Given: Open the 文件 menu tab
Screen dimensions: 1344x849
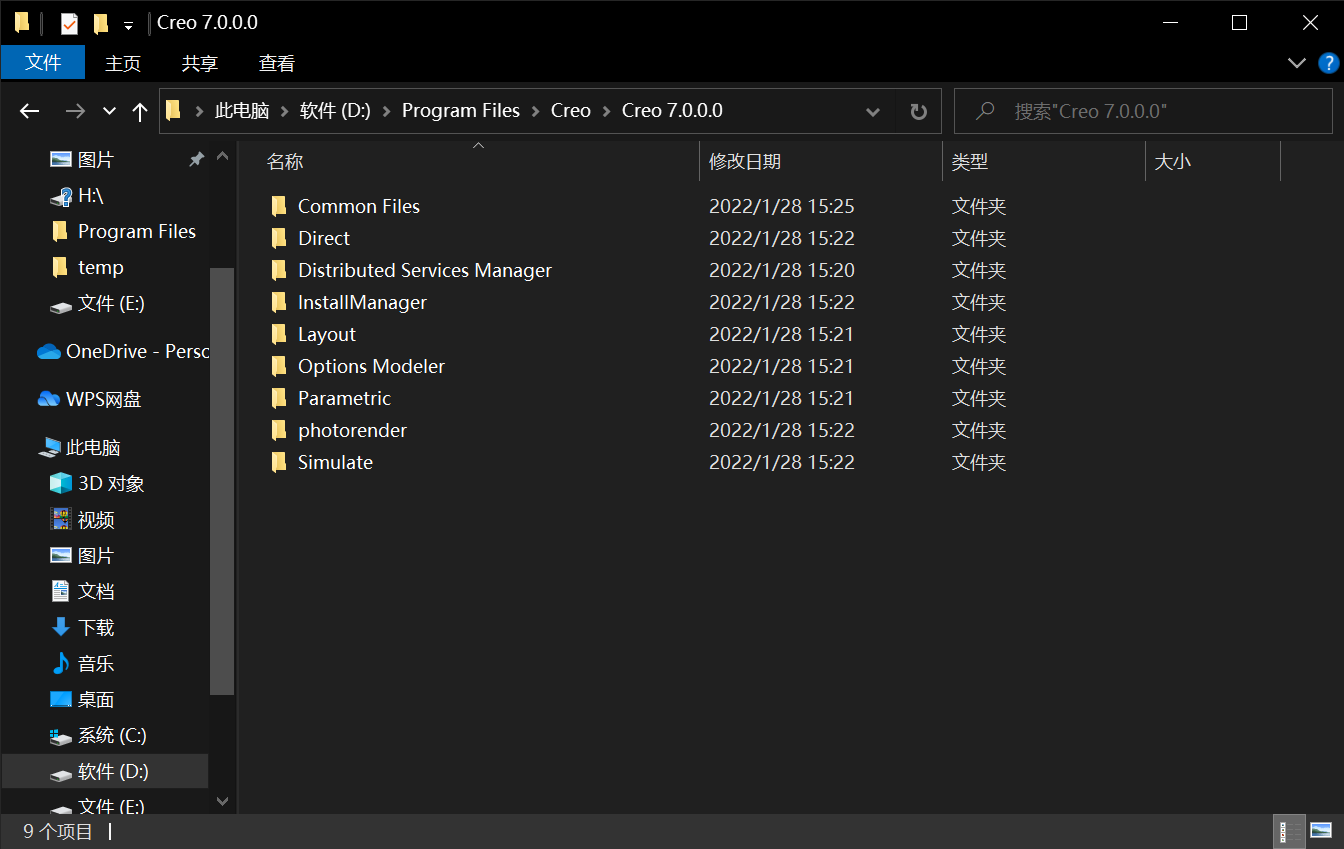Looking at the screenshot, I should pos(43,63).
